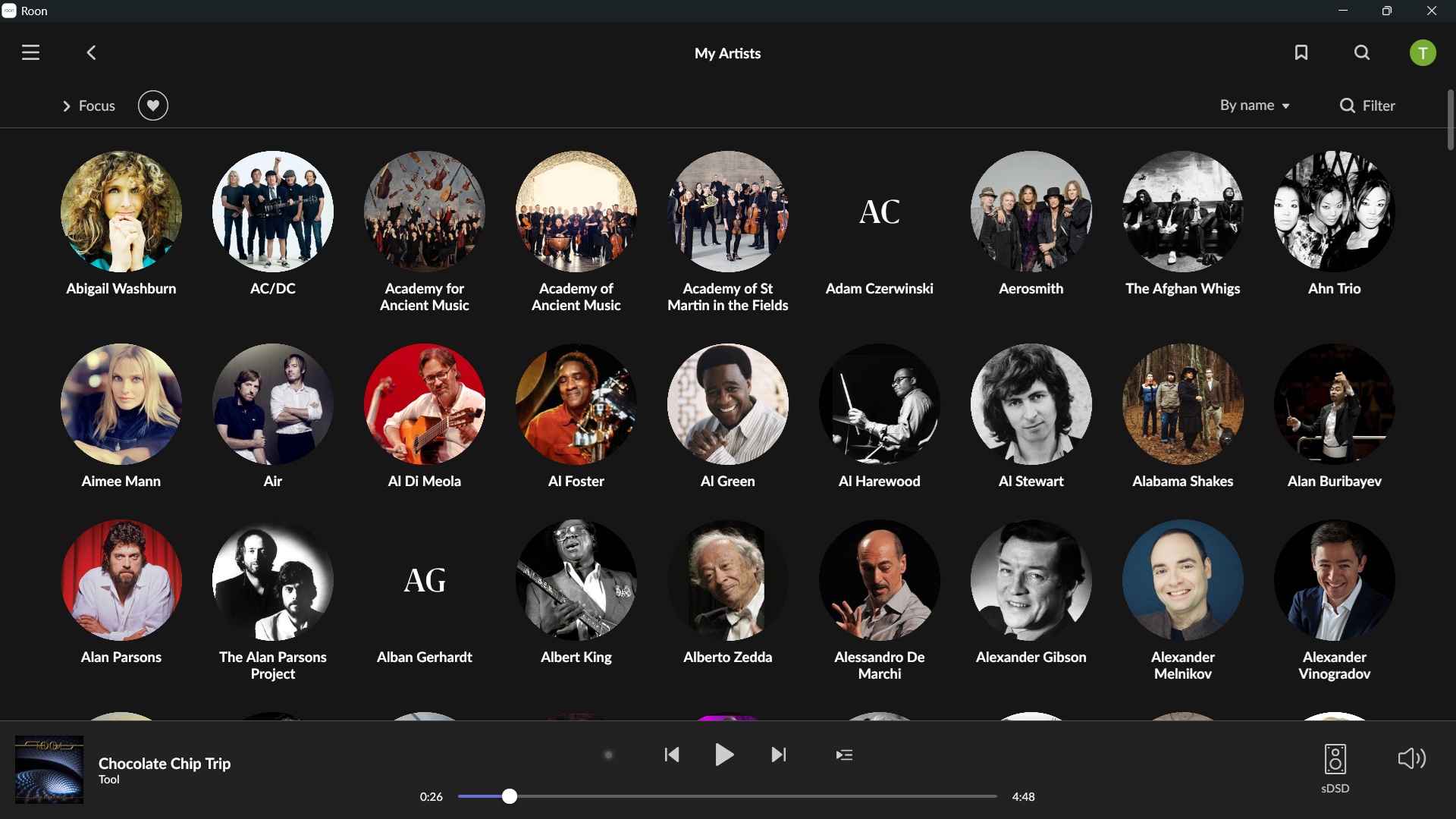The image size is (1456, 819).
Task: Skip to the next track
Action: (x=779, y=755)
